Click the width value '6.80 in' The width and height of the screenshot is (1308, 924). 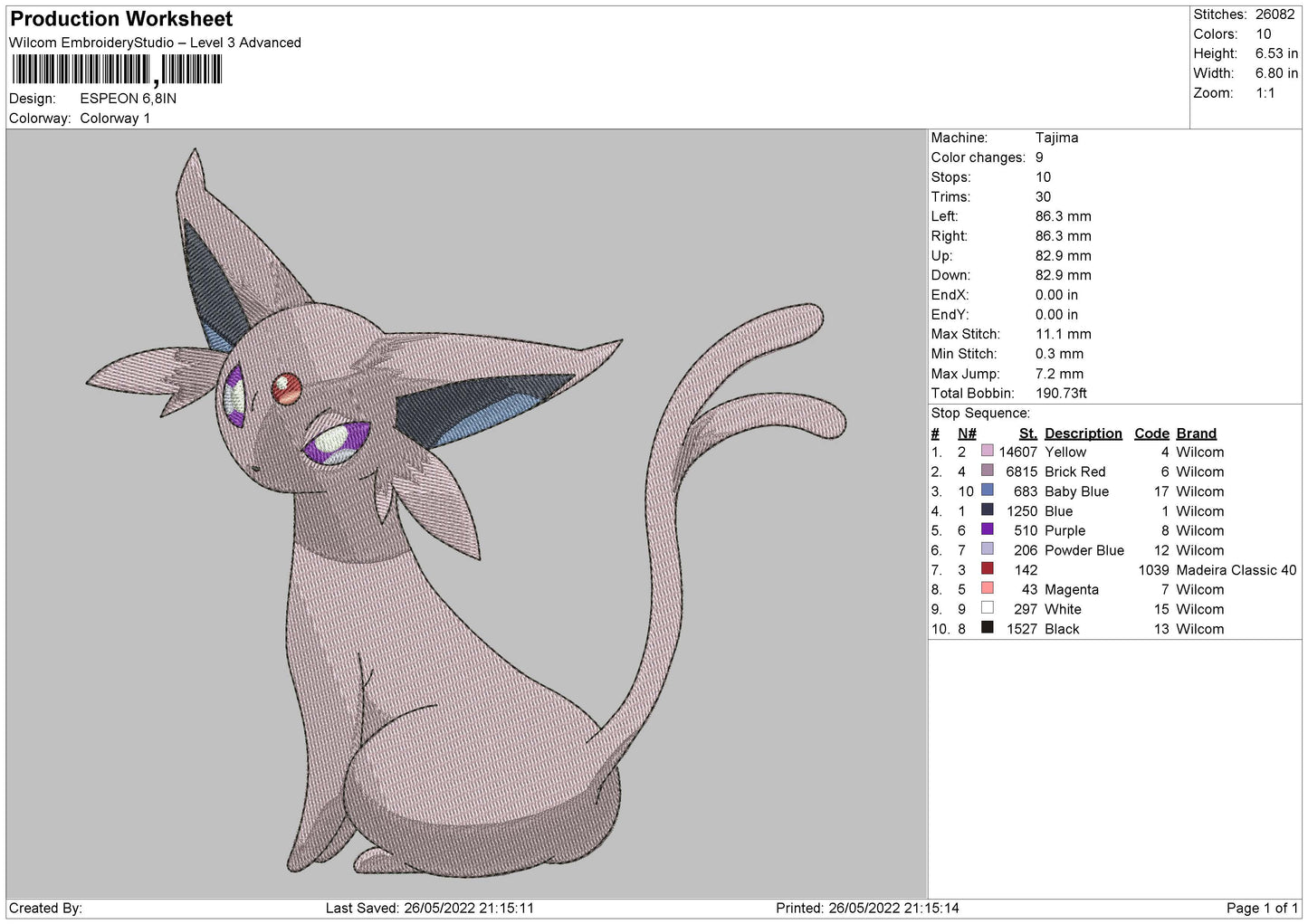tap(1276, 73)
